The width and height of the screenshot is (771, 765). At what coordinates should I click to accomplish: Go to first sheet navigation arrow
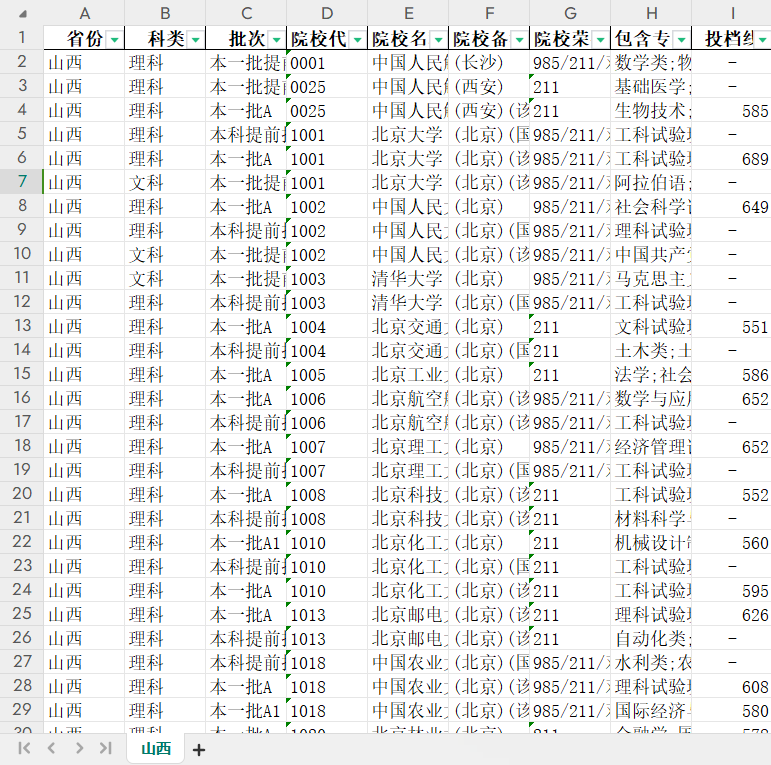point(24,748)
